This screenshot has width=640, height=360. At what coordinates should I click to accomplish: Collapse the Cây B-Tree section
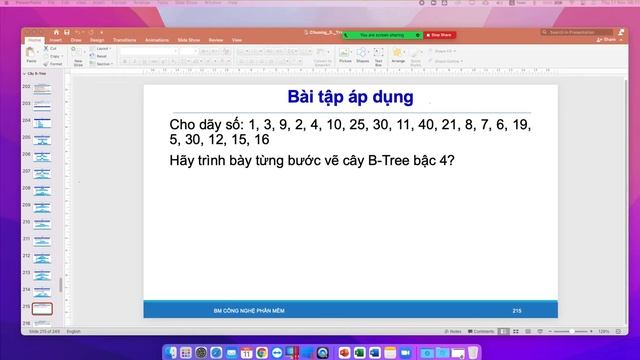(24, 74)
